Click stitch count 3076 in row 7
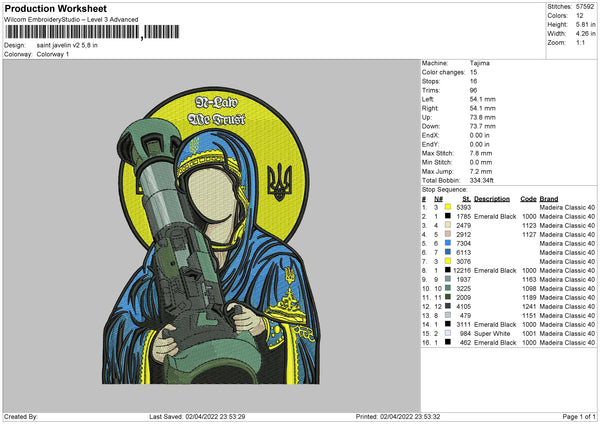Viewport: 600px width, 424px height. 463,261
